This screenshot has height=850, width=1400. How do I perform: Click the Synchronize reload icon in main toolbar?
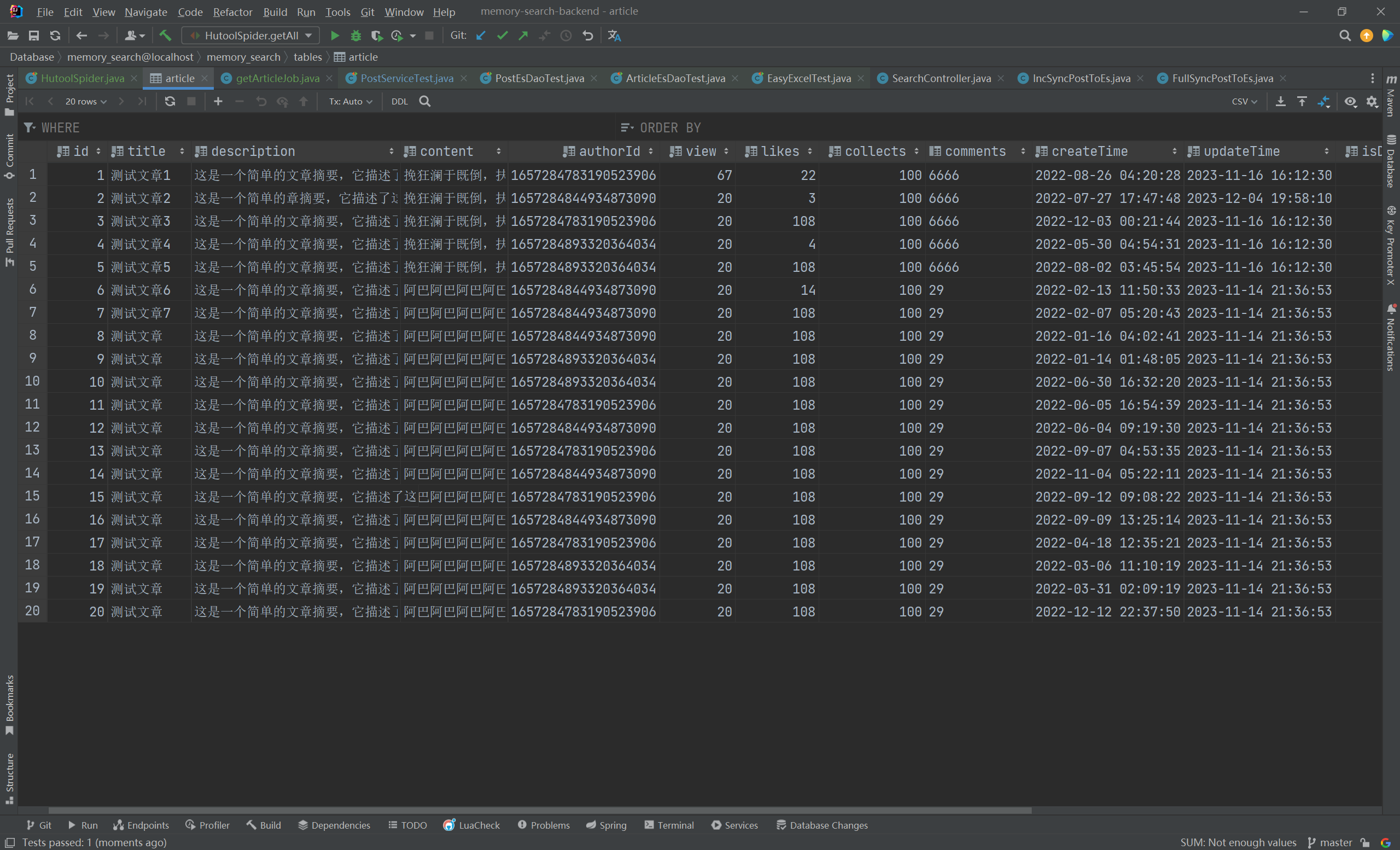(55, 36)
